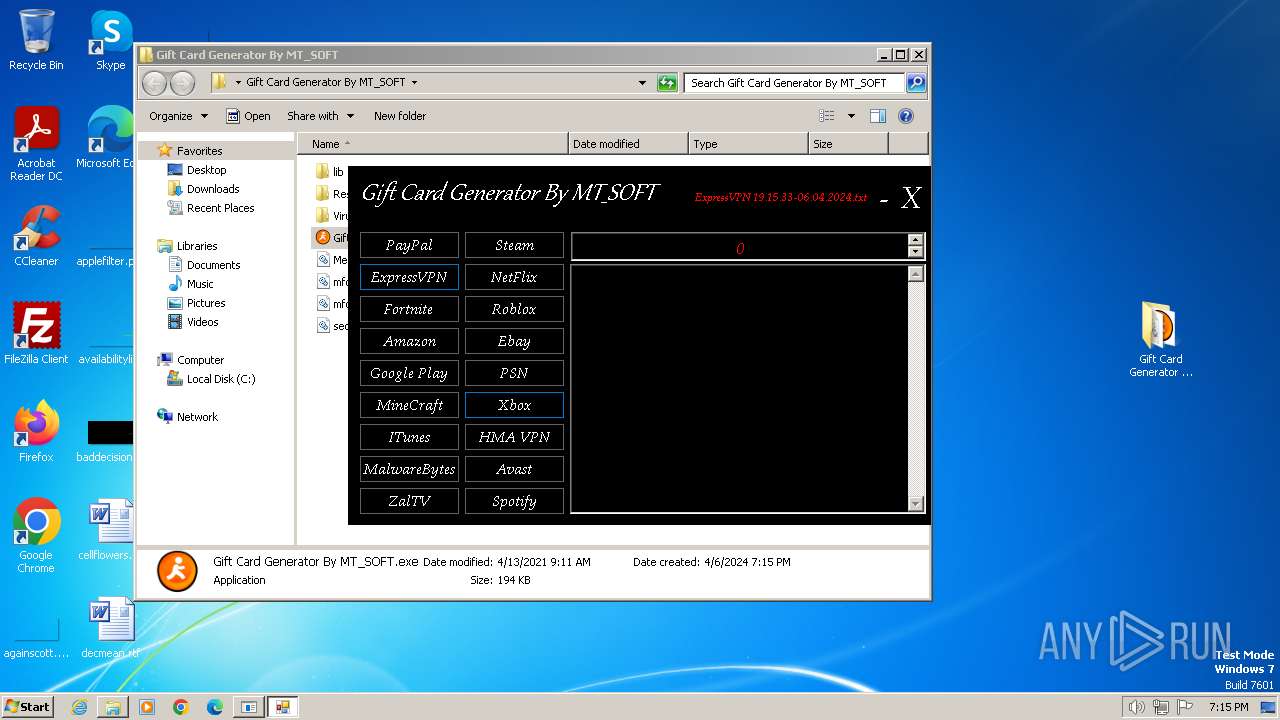Open Documents library

[x=213, y=265]
